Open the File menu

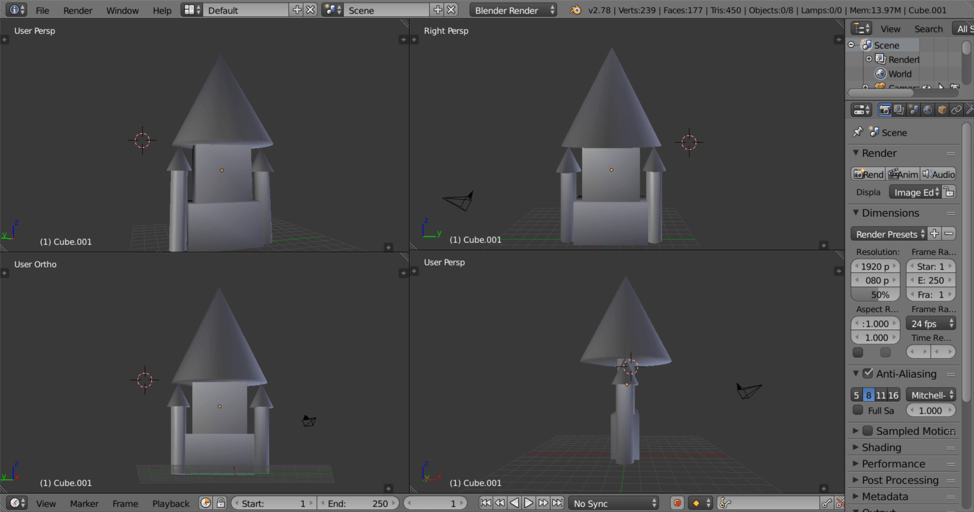point(42,11)
